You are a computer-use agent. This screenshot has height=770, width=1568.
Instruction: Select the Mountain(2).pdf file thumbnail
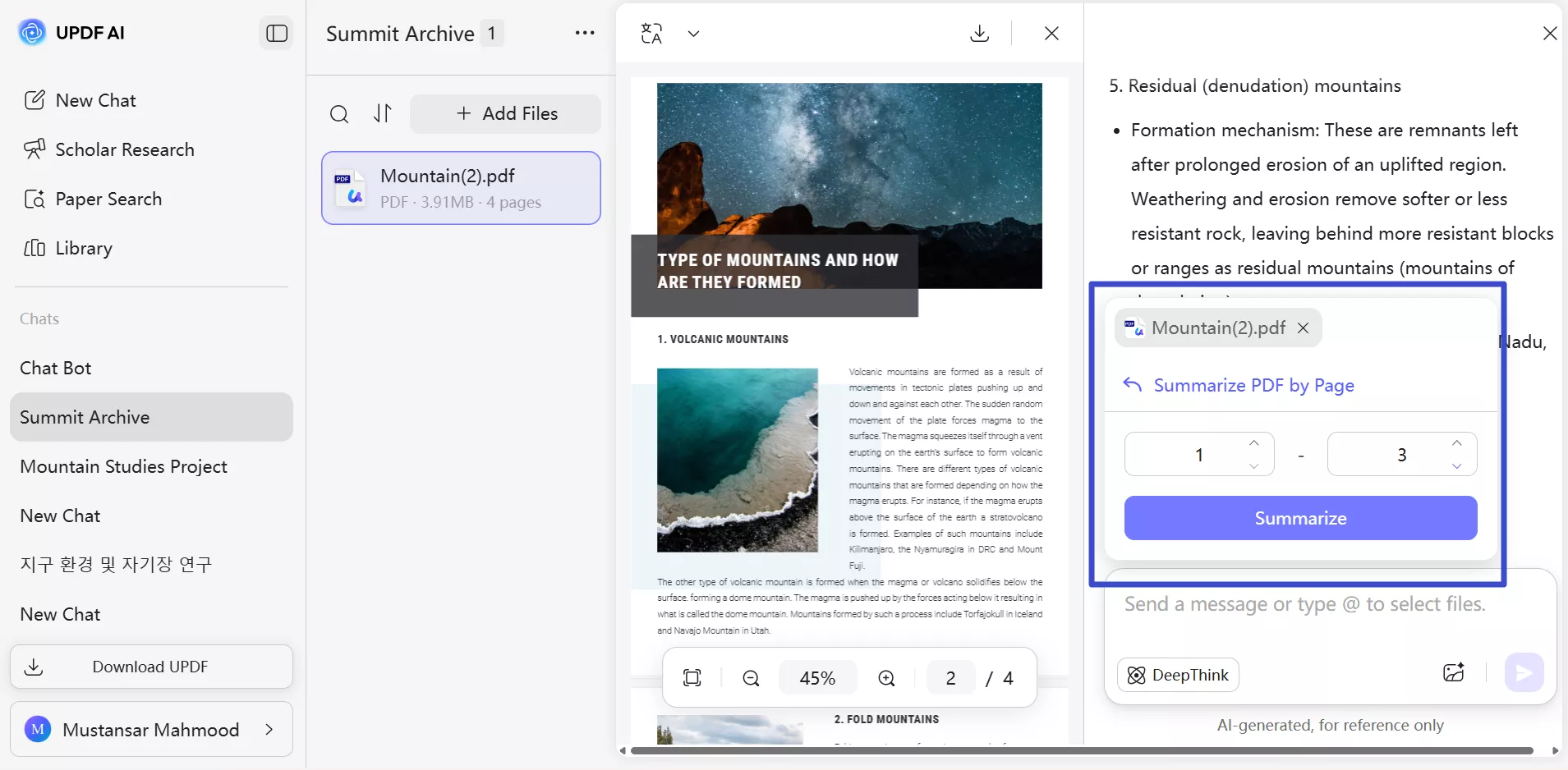(x=462, y=187)
